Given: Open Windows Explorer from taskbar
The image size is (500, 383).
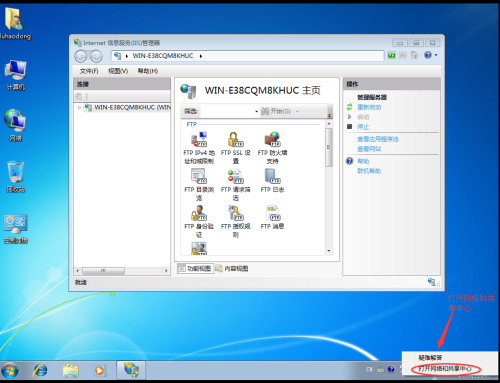Looking at the screenshot, I should 71,370.
